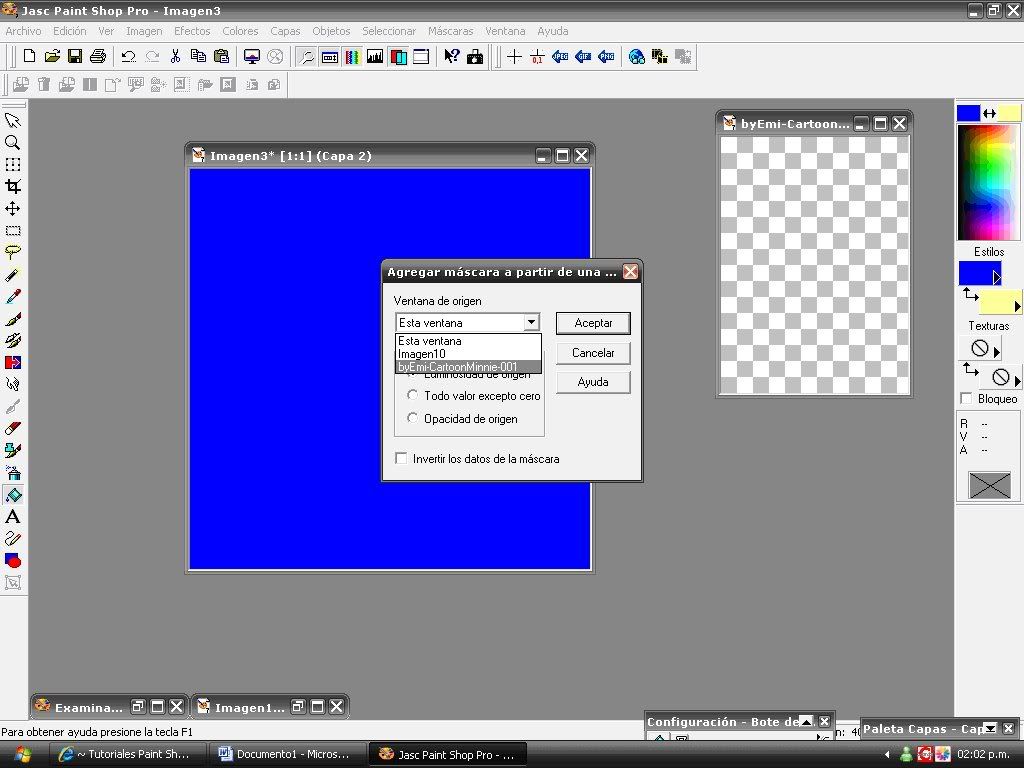Click the Print icon in toolbar
Screen dimensions: 1024x768
[98, 57]
